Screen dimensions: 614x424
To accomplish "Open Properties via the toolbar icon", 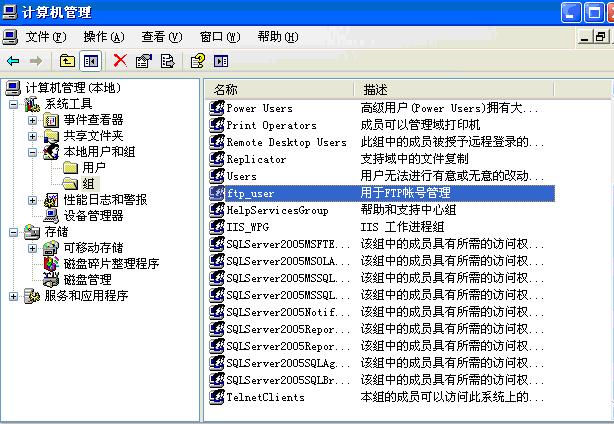I will (x=144, y=60).
